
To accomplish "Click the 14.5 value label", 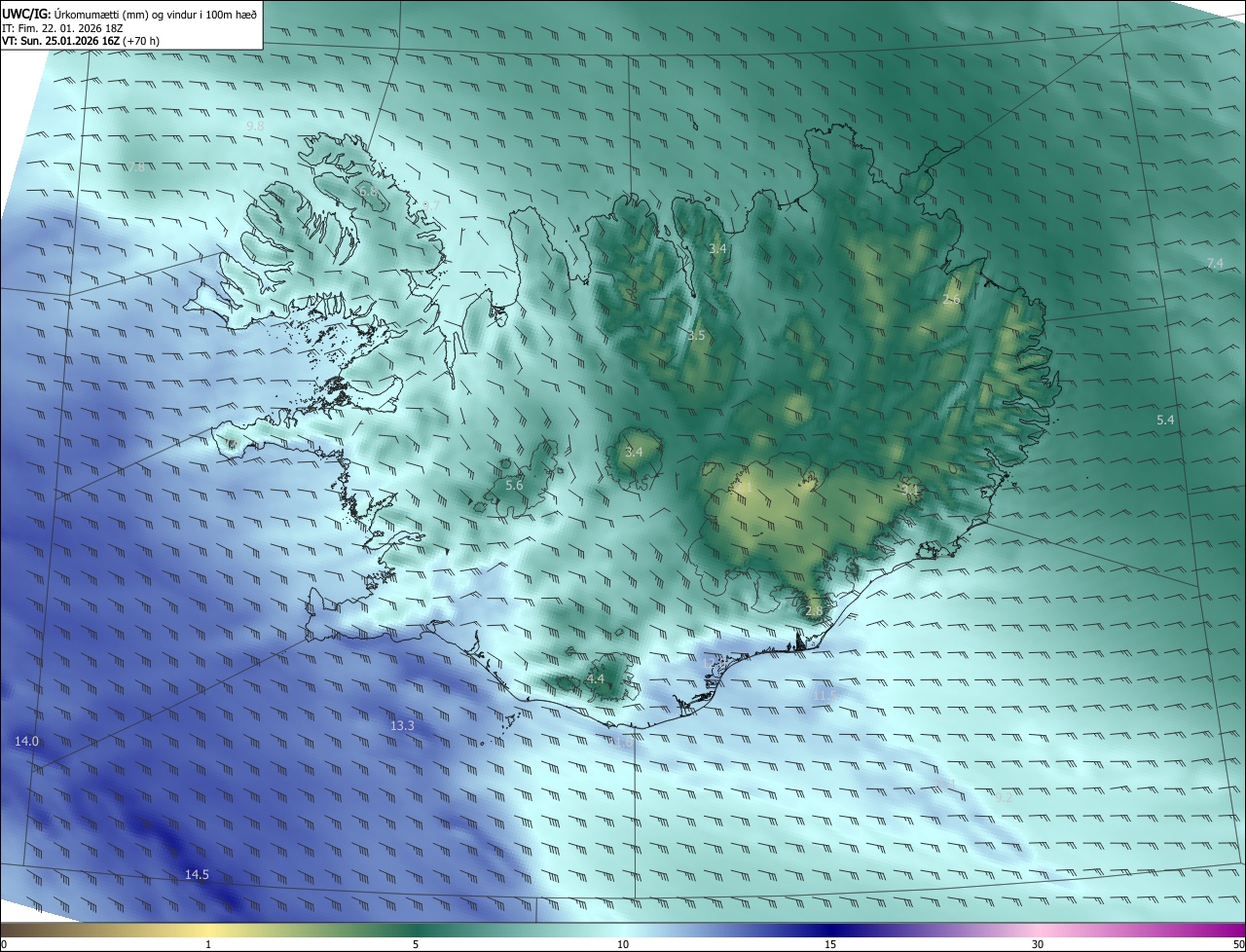I will (197, 875).
